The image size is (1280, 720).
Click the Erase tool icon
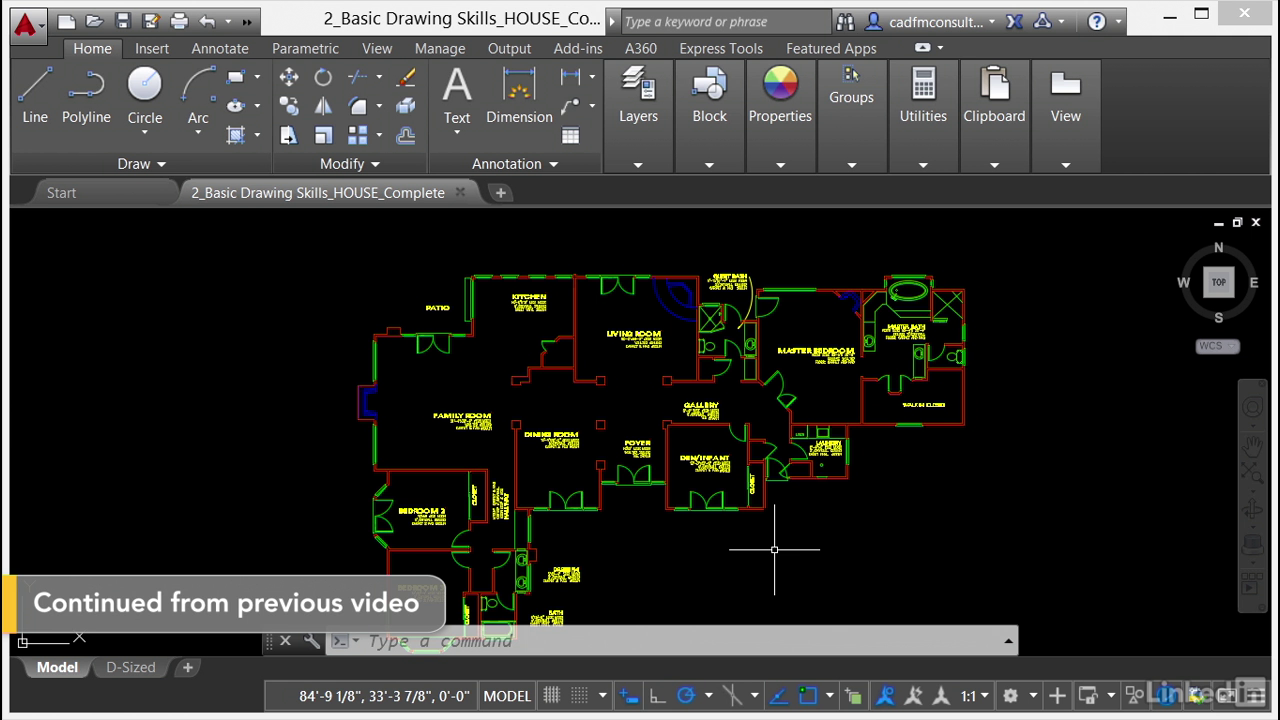[x=406, y=77]
